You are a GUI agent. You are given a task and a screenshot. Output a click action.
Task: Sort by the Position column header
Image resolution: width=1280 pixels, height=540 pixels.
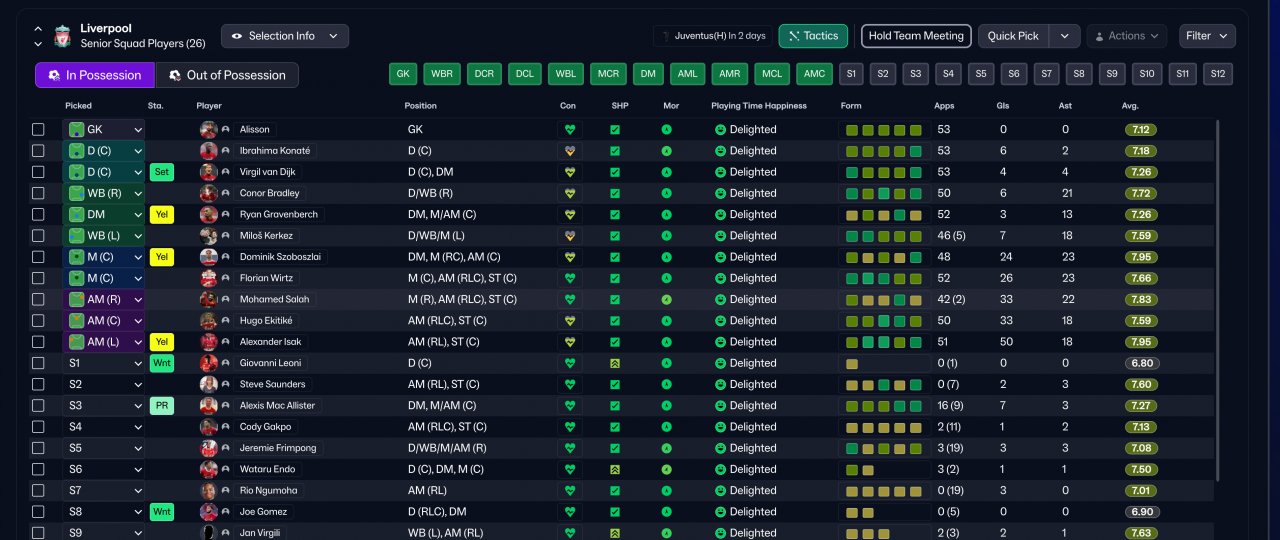tap(420, 105)
